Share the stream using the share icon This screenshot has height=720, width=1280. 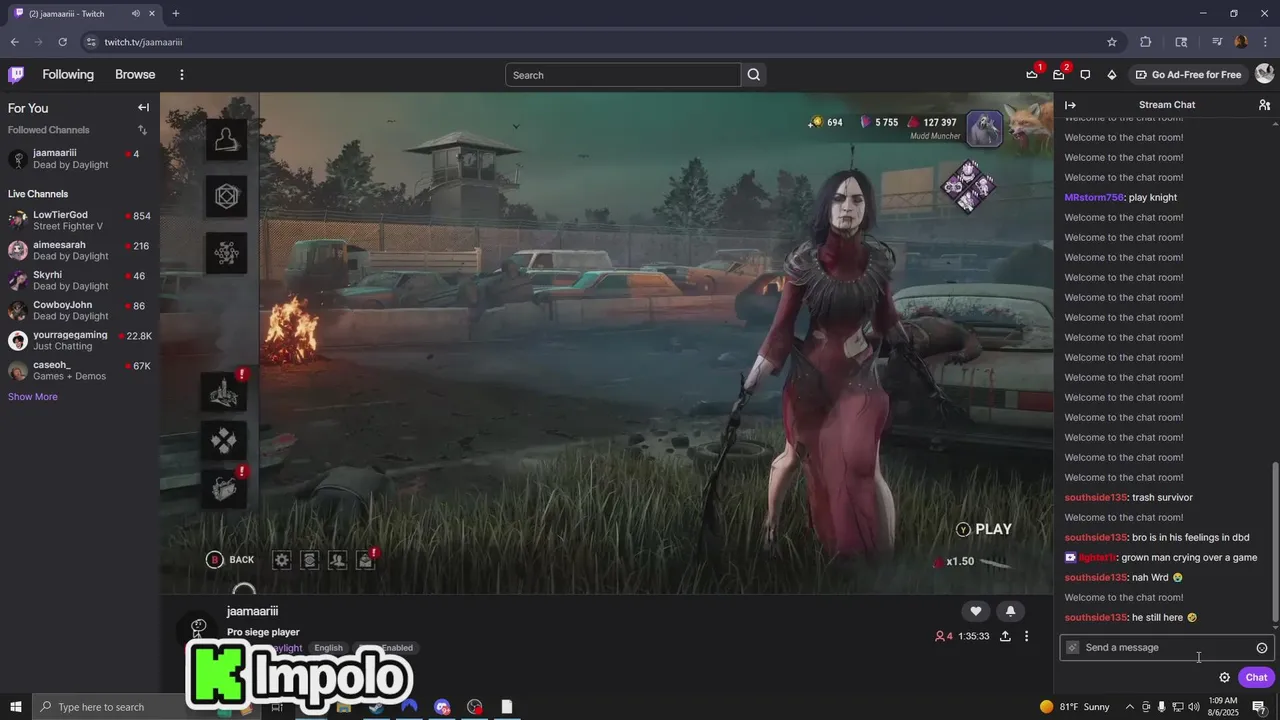pos(1005,636)
